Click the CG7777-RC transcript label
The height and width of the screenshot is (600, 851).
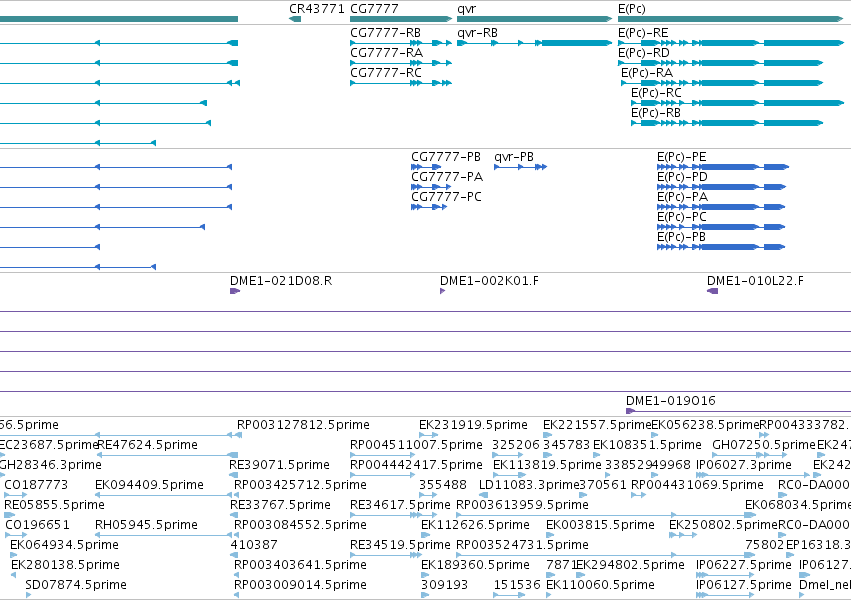[x=386, y=73]
